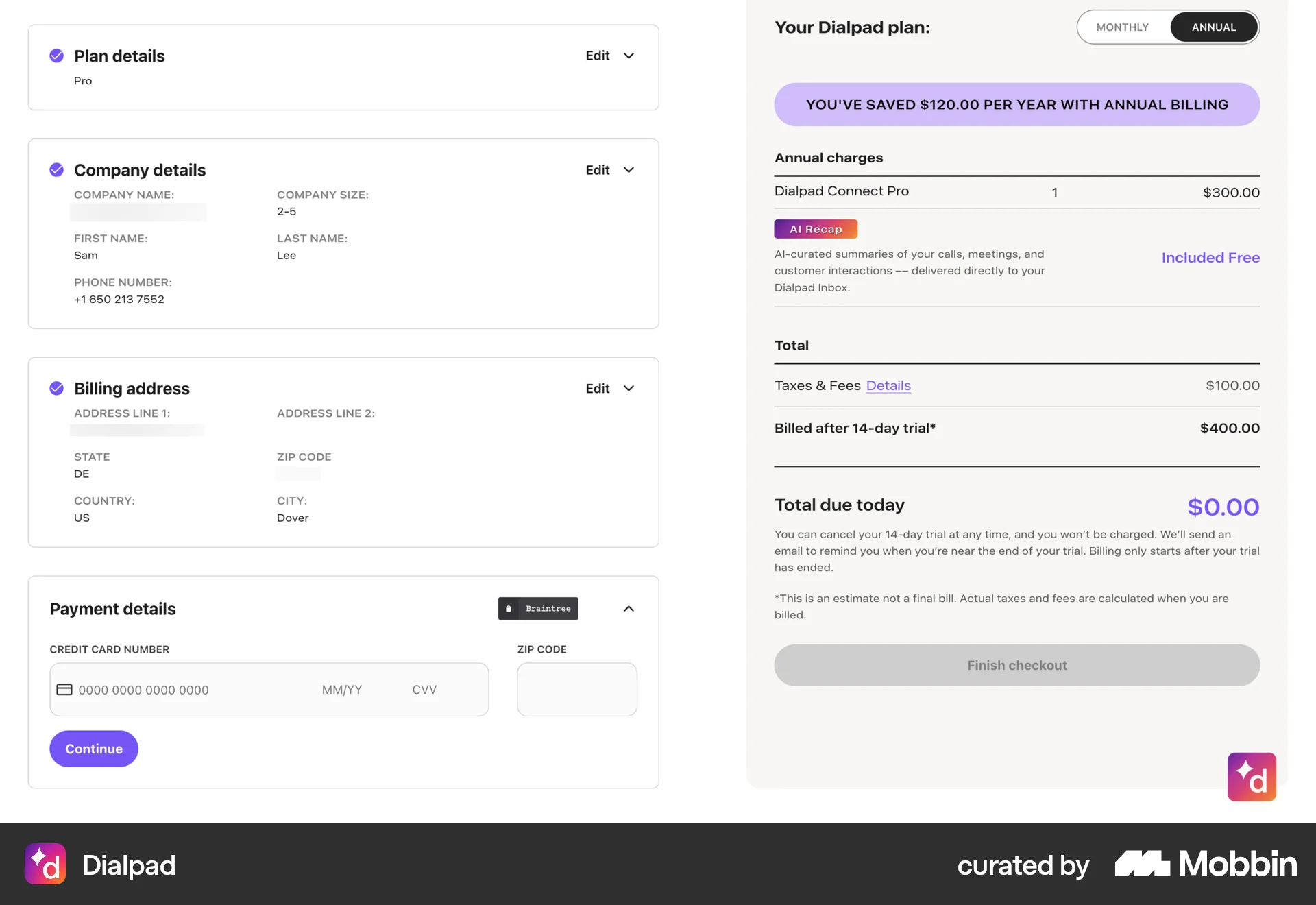Click Edit next to Billing address
Screen dimensions: 1316x905
[596, 388]
